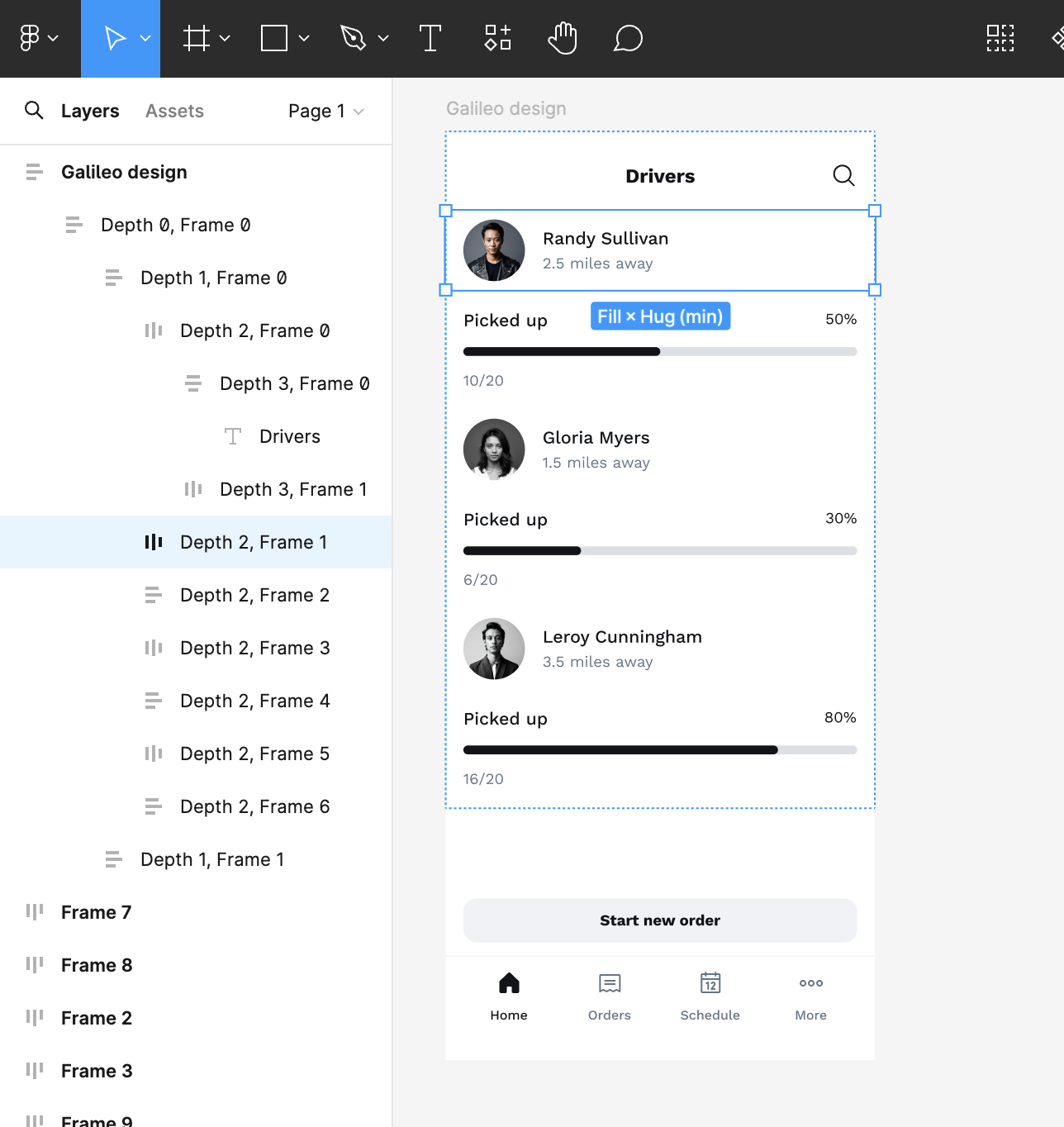
Task: Select the Text tool
Action: click(x=430, y=38)
